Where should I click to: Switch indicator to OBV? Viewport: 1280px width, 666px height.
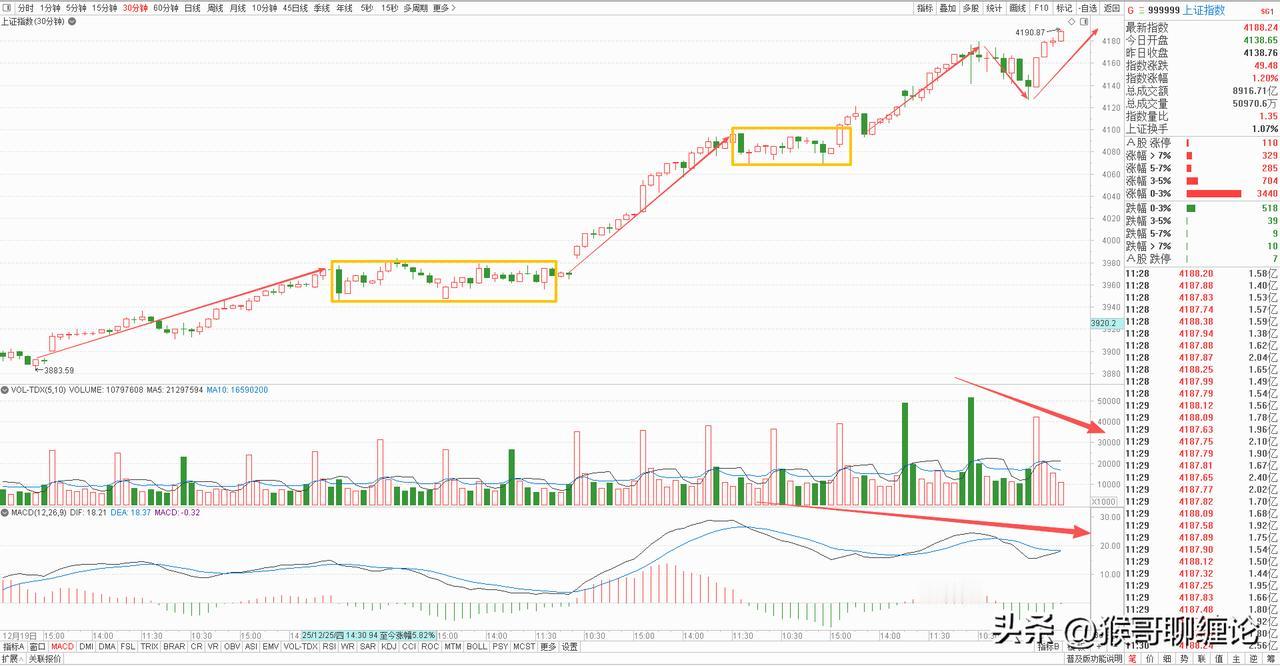[x=231, y=647]
